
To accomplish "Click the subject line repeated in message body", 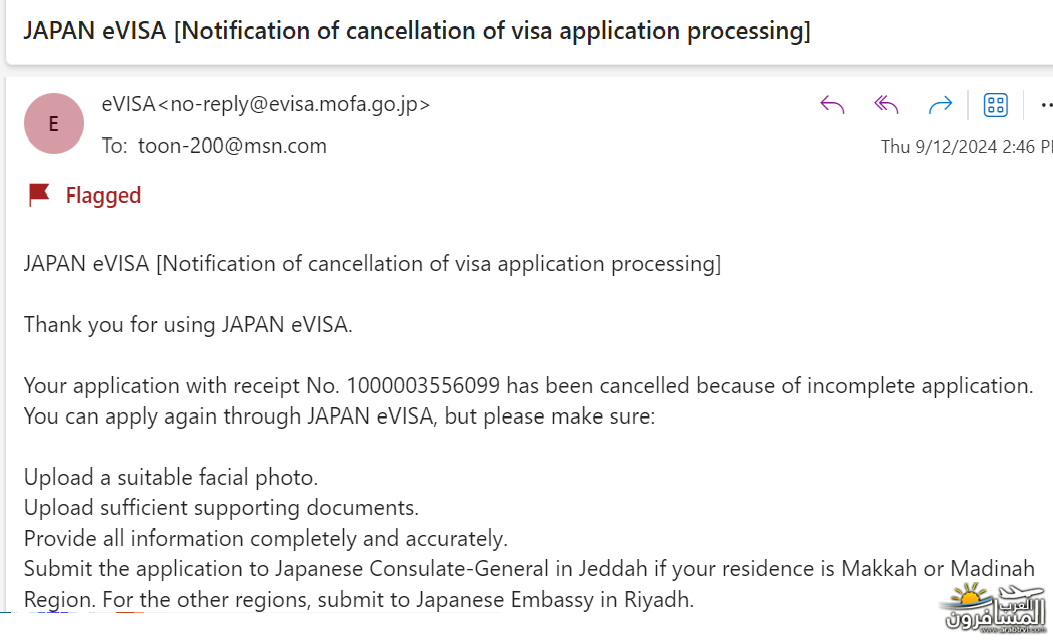I will pos(372,264).
